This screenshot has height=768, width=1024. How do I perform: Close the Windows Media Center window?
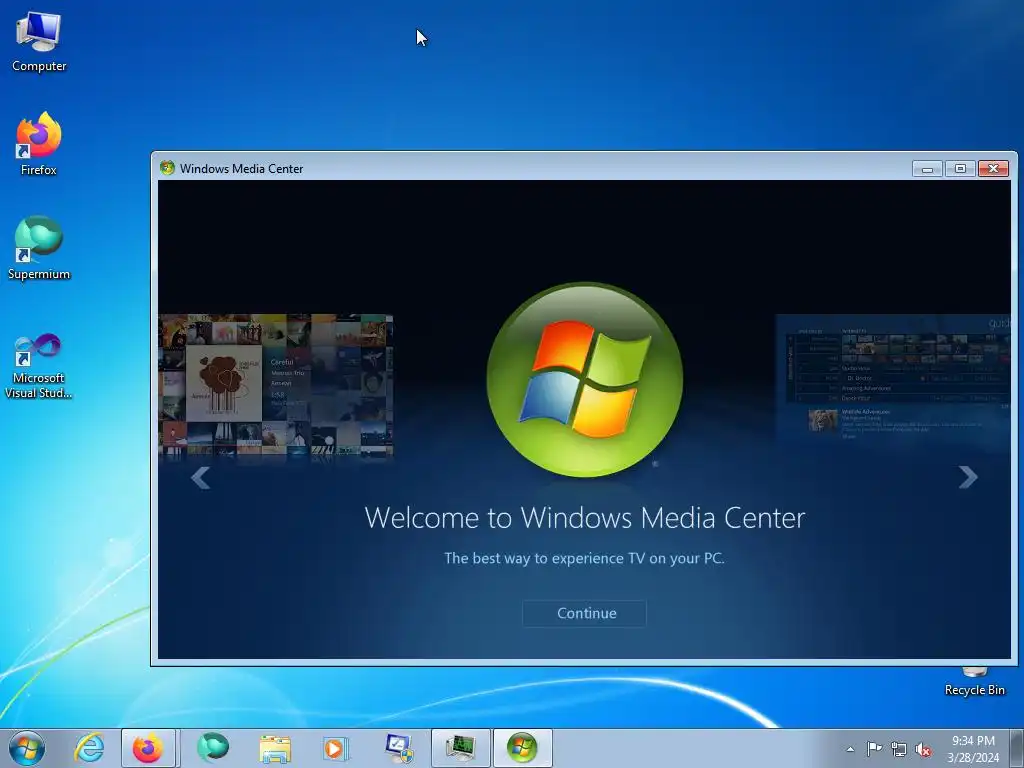[993, 168]
